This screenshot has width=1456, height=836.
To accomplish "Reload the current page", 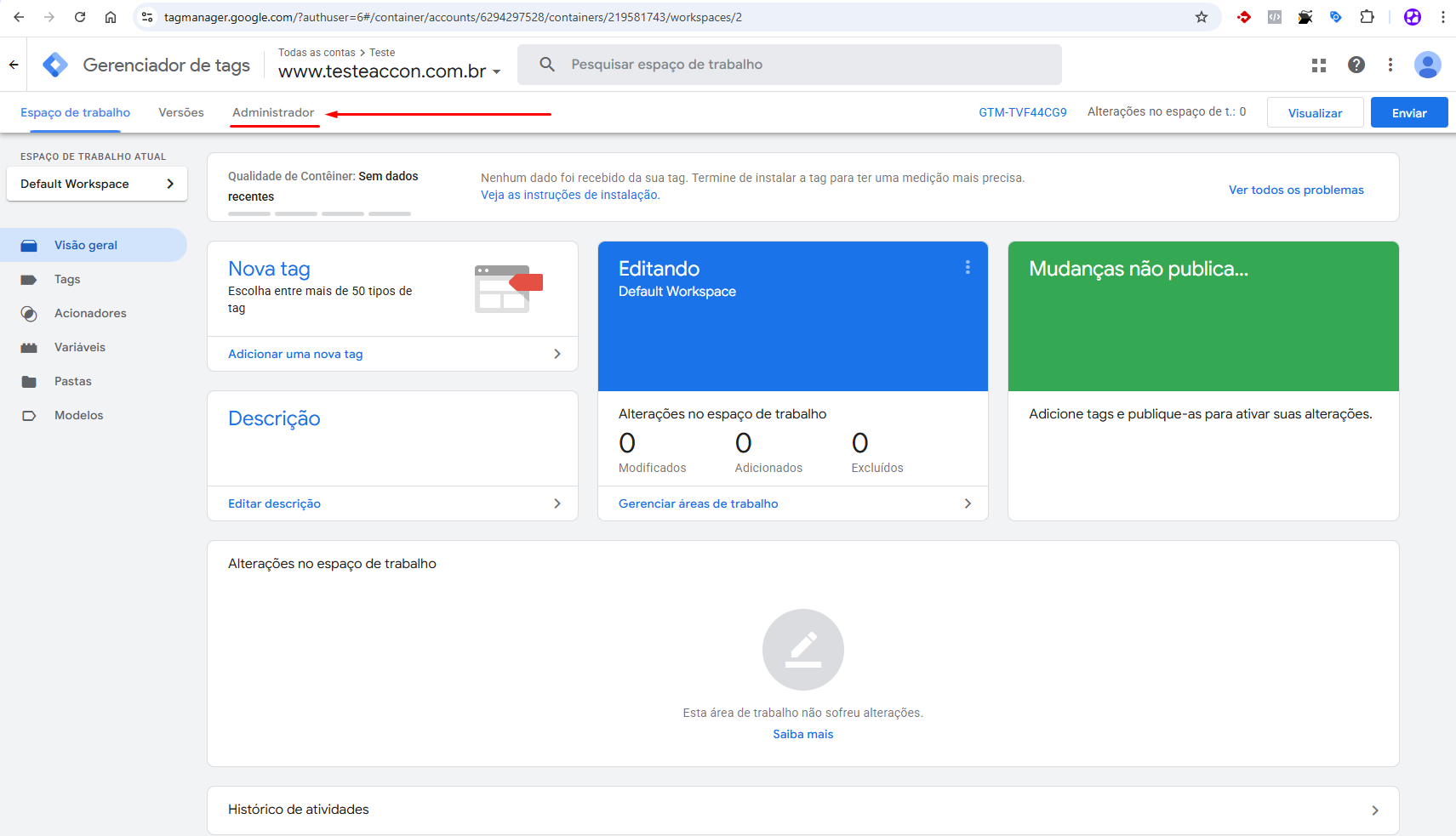I will pyautogui.click(x=80, y=17).
